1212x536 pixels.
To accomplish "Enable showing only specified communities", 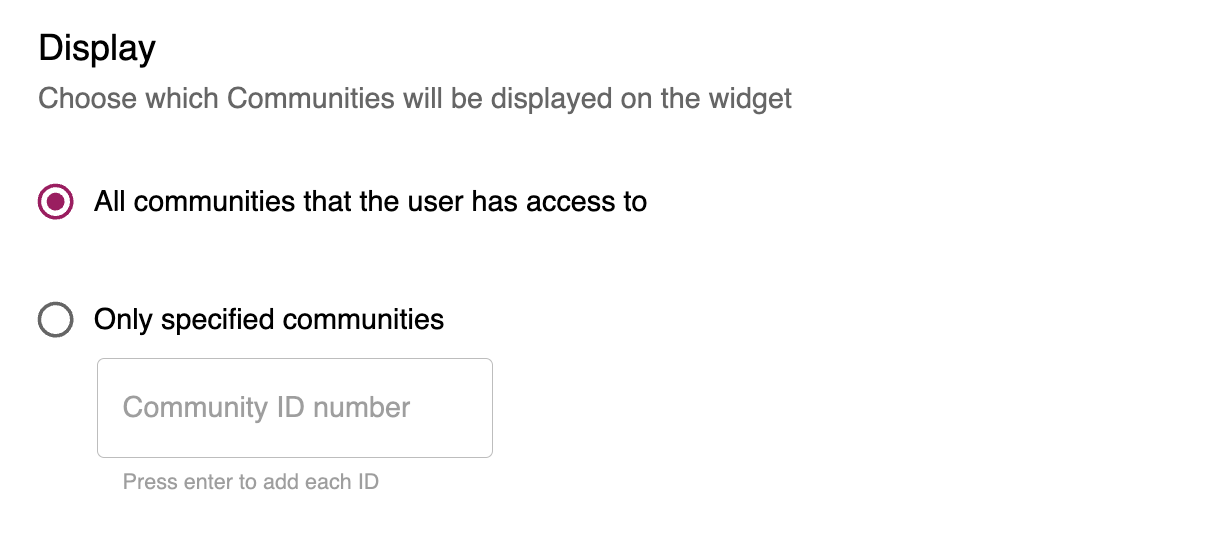I will pos(55,320).
